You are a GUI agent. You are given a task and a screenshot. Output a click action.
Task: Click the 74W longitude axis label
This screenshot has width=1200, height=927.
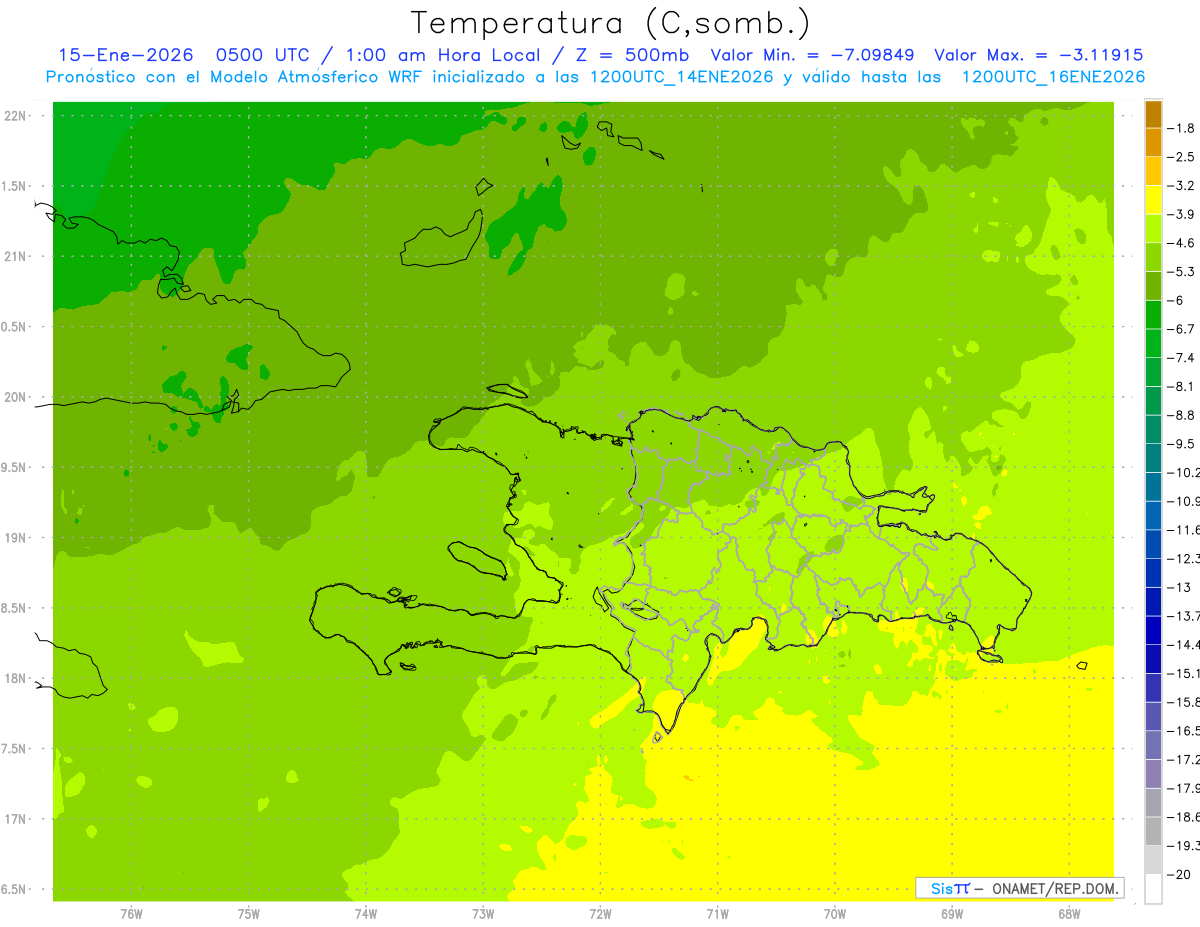point(365,914)
